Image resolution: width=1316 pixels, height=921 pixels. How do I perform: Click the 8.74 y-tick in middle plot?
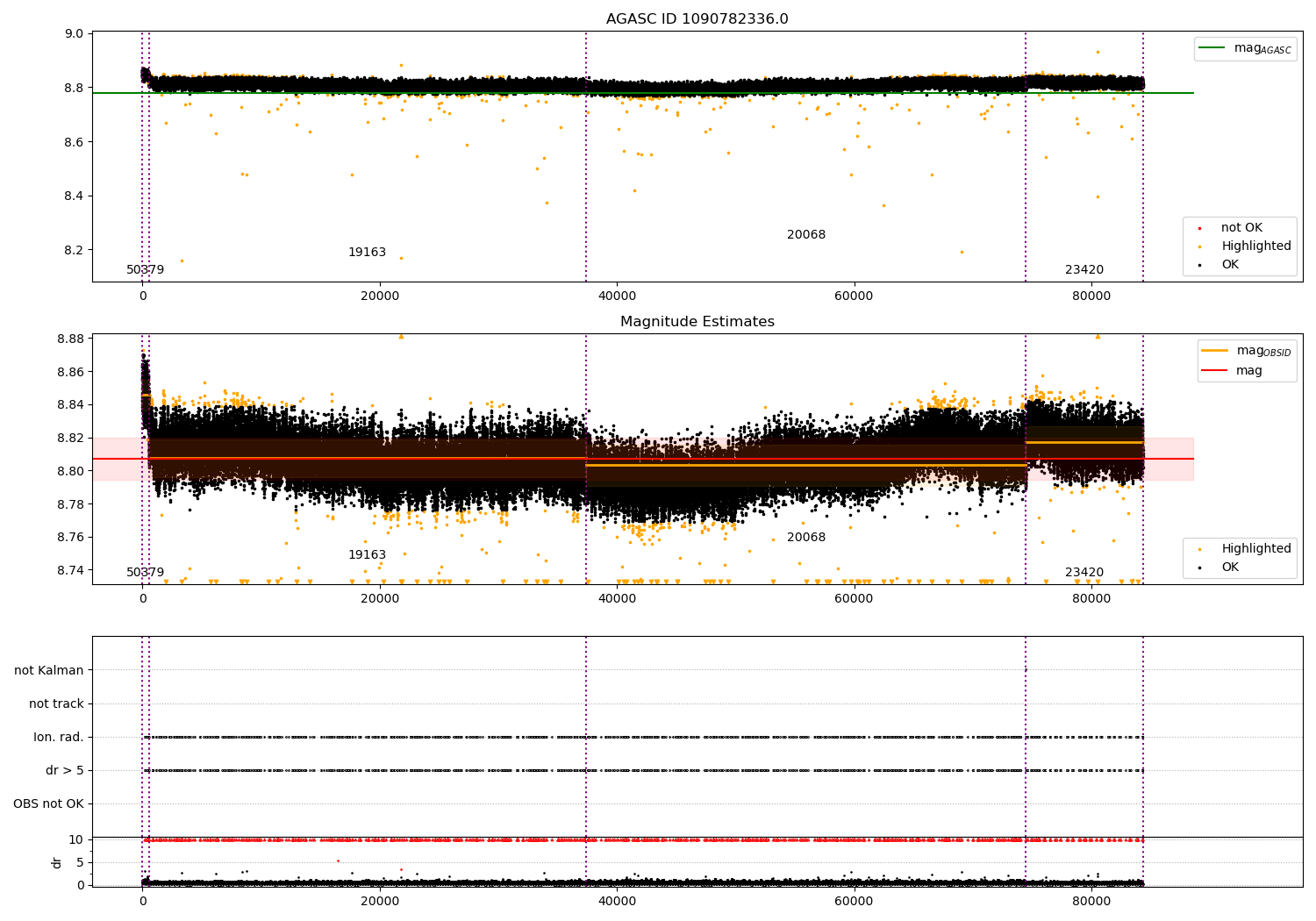click(70, 571)
